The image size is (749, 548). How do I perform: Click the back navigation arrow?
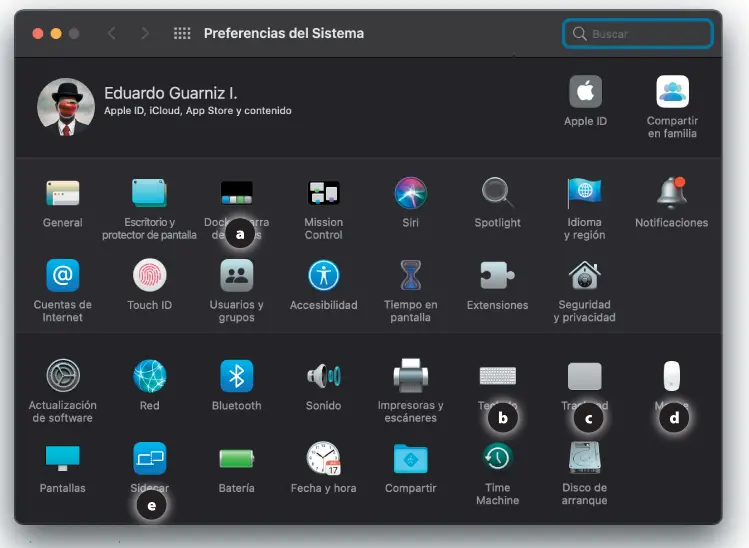coord(111,33)
